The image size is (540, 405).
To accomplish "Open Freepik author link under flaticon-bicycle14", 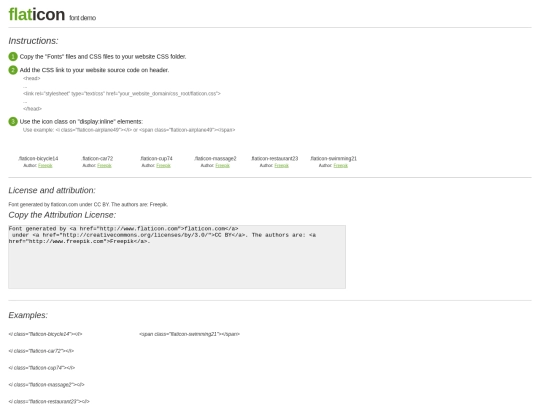I will [45, 166].
